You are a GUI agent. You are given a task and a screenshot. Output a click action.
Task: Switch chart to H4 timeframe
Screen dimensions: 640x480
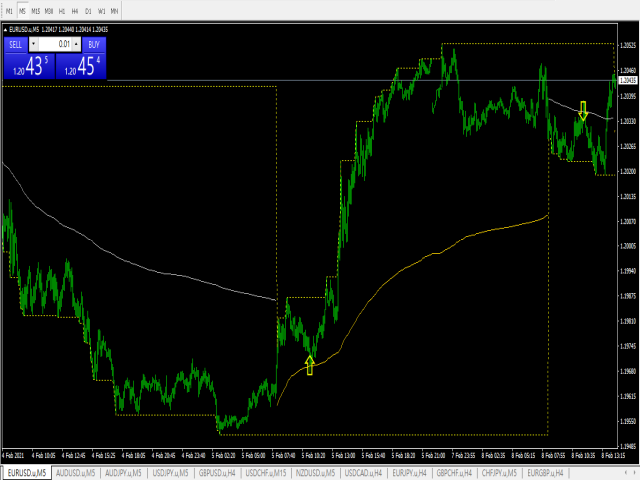[75, 11]
